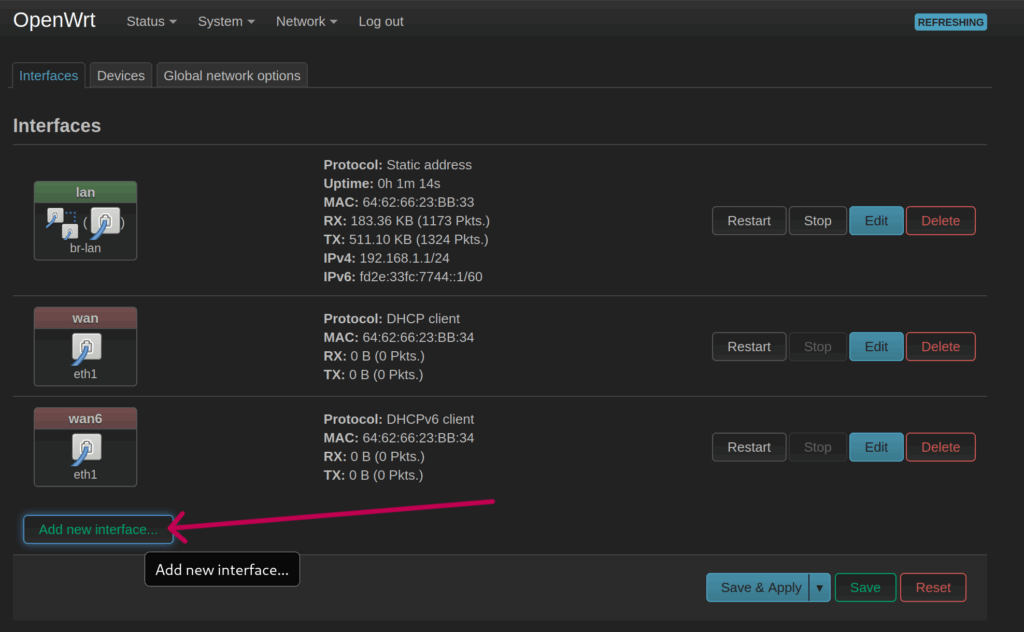Restart the lan interface

tap(749, 221)
